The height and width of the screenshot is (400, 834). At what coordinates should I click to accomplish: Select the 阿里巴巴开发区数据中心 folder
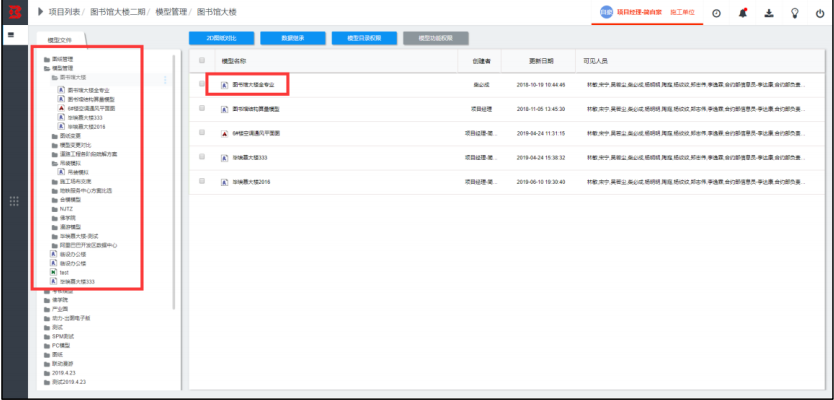point(88,245)
